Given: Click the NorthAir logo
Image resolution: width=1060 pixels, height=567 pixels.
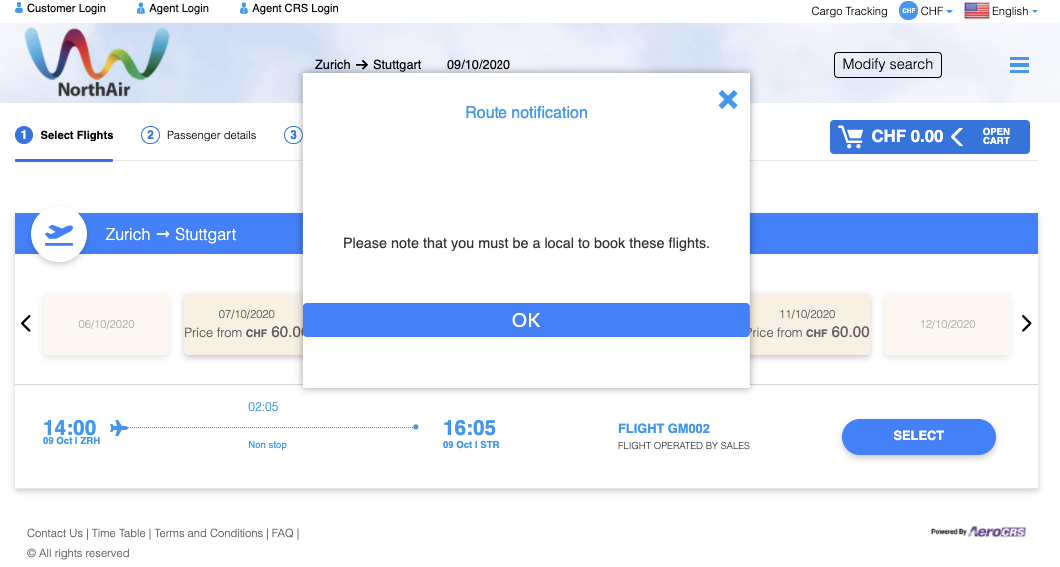Looking at the screenshot, I should [96, 62].
